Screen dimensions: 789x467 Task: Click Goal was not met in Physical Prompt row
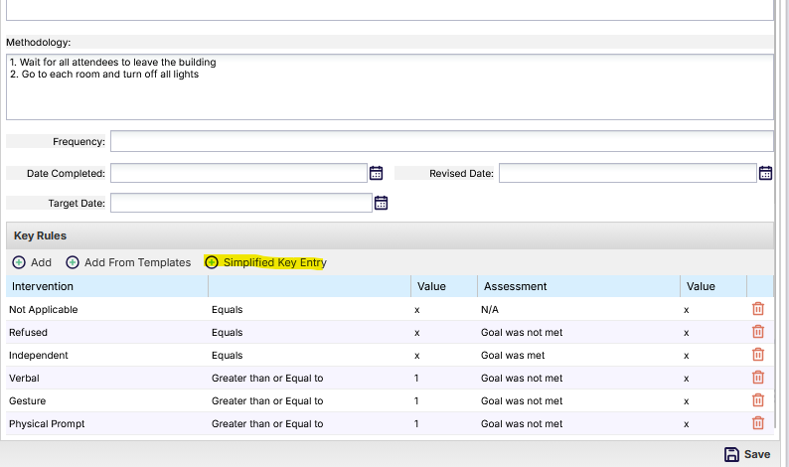click(x=522, y=424)
